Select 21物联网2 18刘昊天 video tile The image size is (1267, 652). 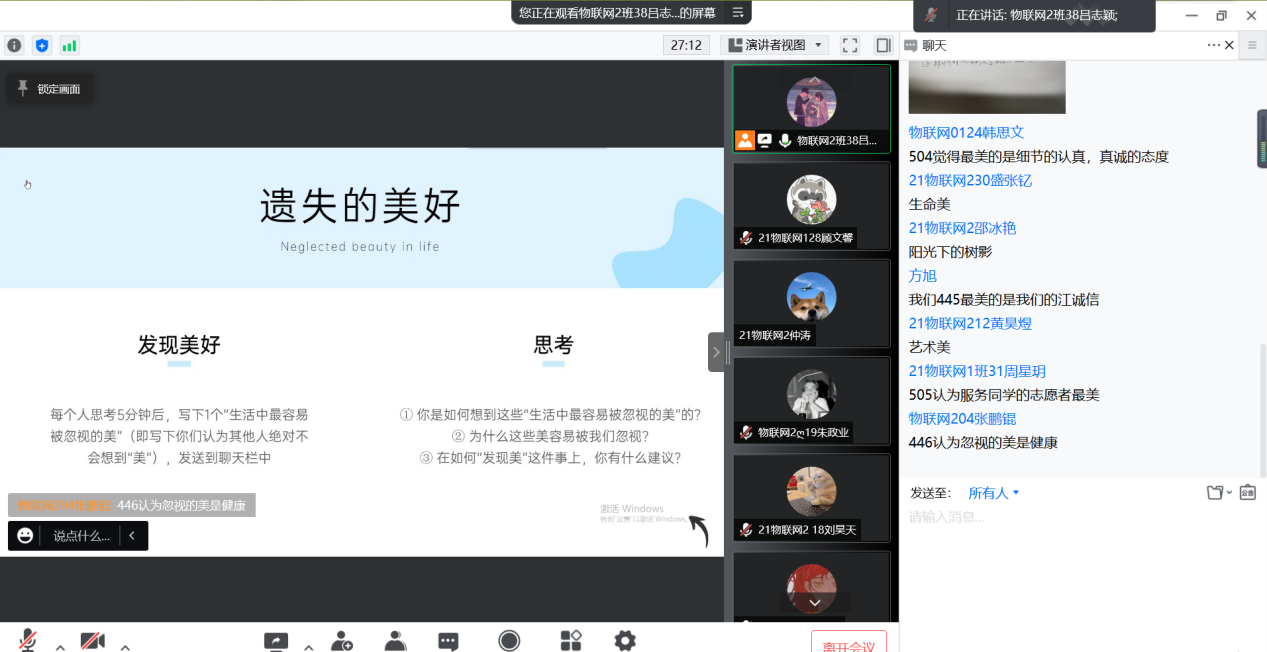811,497
